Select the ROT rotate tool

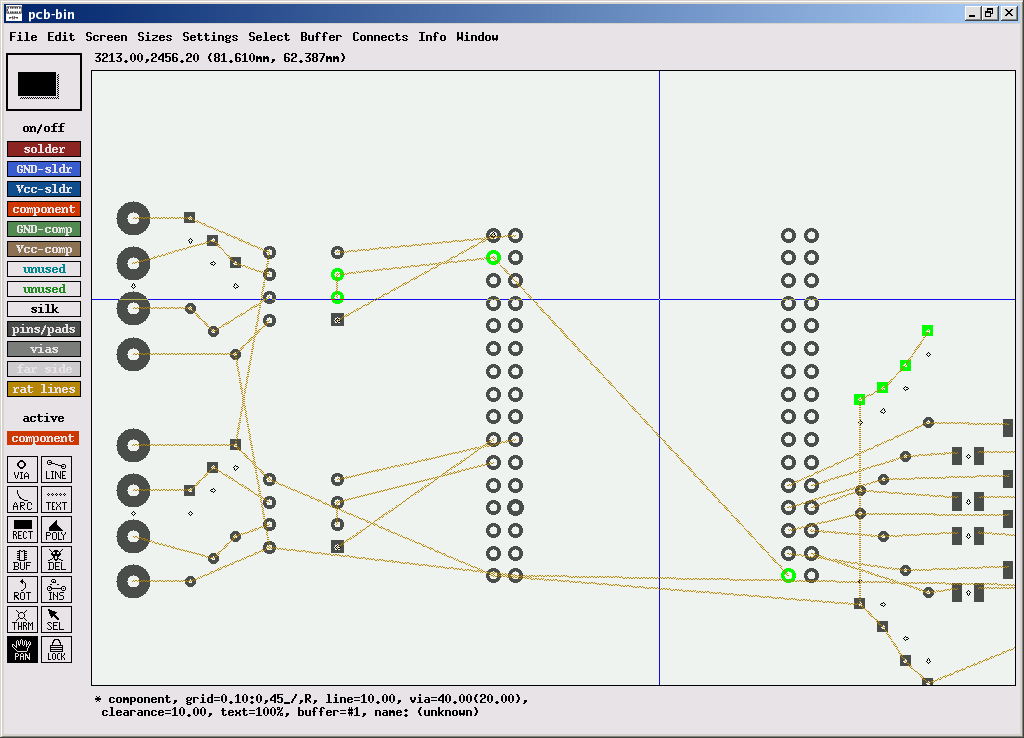[22, 589]
